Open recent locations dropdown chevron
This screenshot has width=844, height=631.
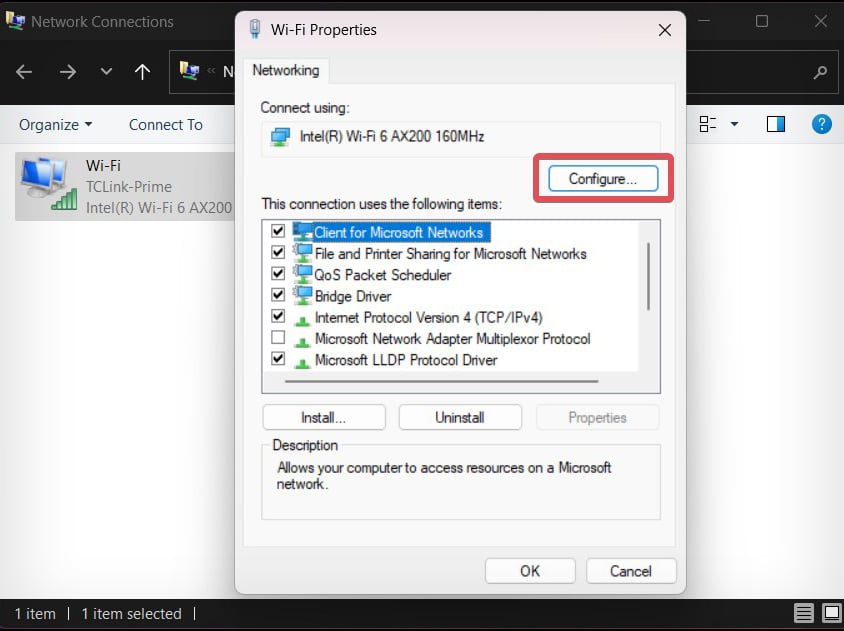(x=107, y=72)
